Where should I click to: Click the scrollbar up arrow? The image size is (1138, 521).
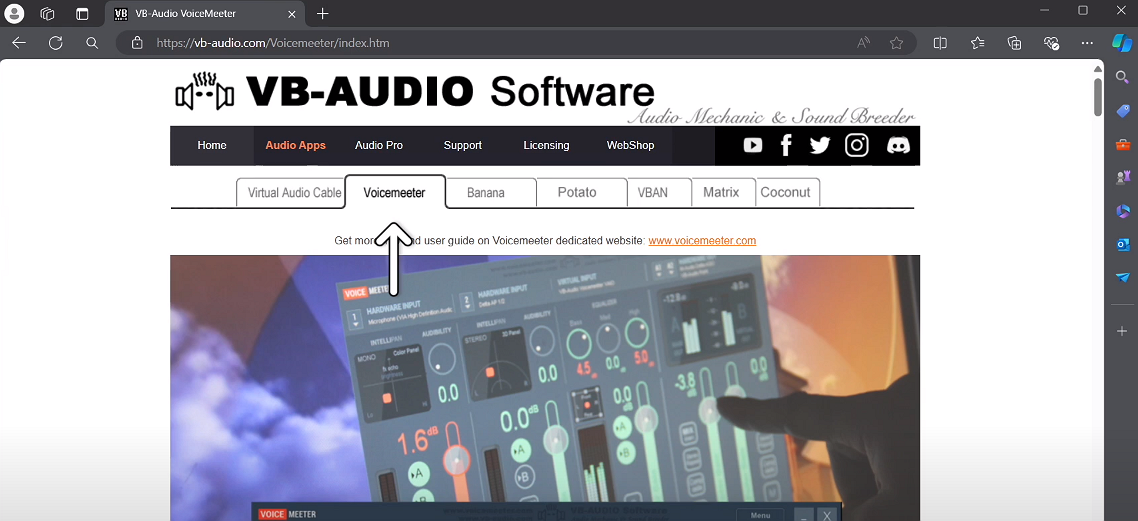1098,68
